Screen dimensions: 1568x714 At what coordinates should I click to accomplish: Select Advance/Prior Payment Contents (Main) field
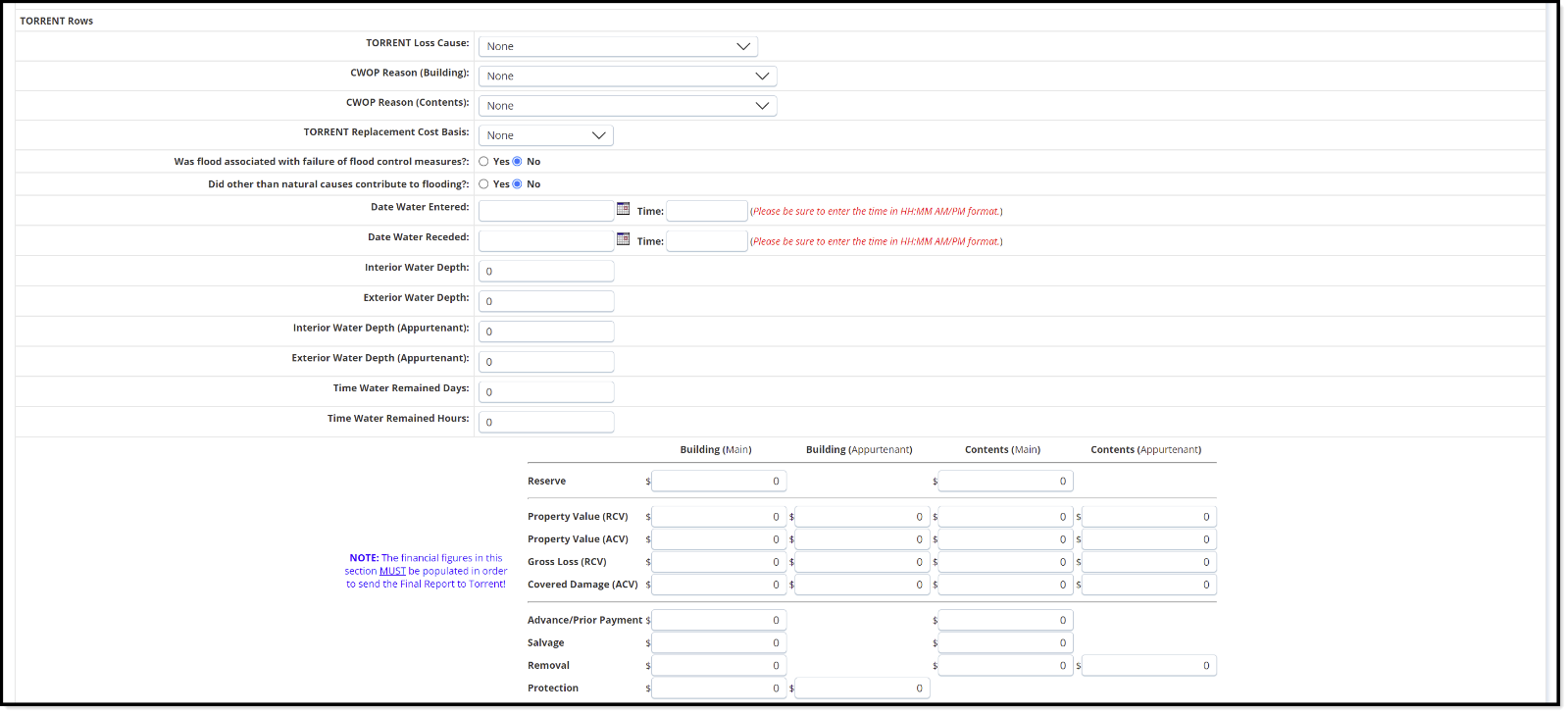coord(1006,620)
